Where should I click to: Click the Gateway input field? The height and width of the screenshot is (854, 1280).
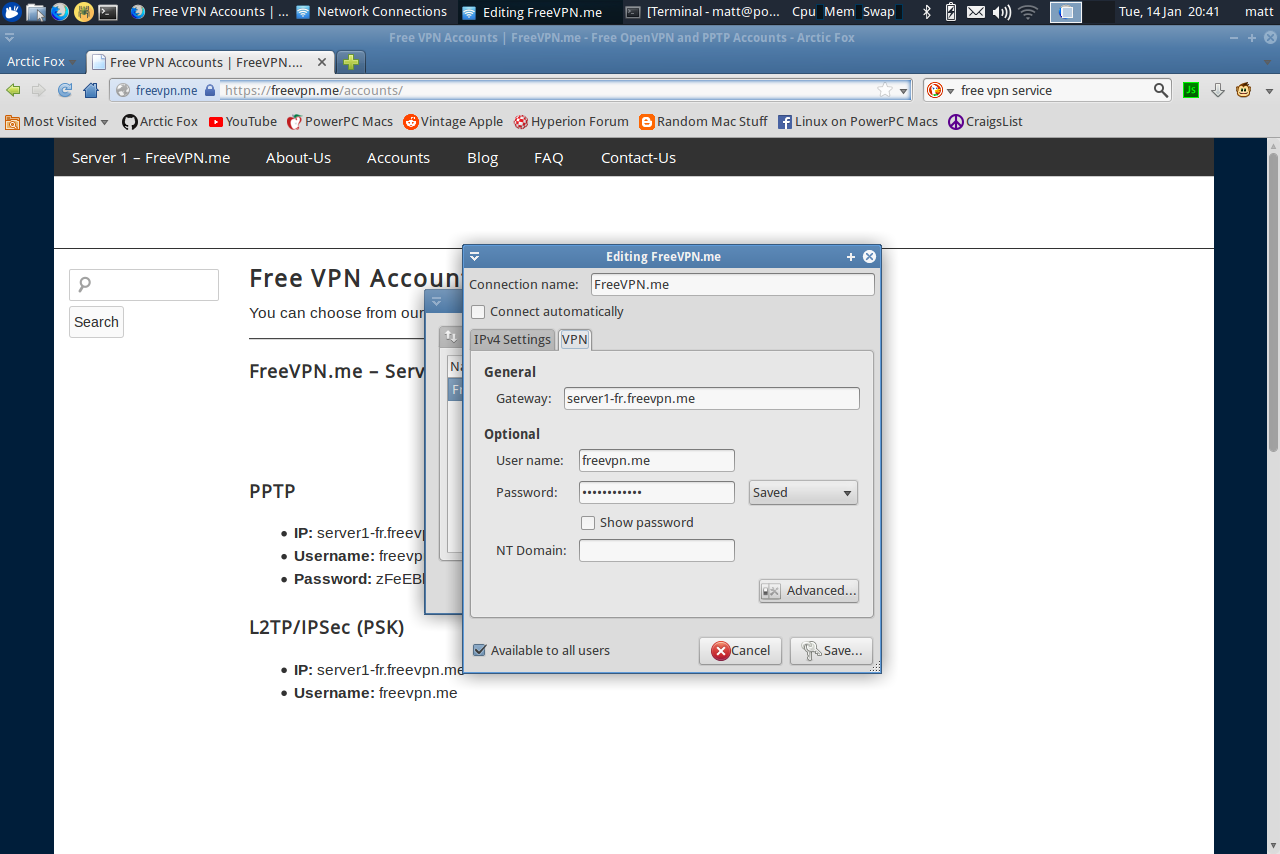pyautogui.click(x=712, y=398)
